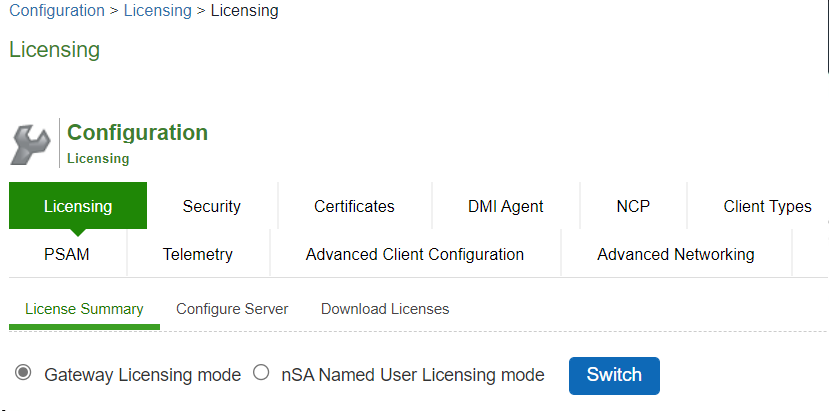Viewport: 829px width, 411px height.
Task: Open Advanced Client Configuration tab
Action: (415, 254)
